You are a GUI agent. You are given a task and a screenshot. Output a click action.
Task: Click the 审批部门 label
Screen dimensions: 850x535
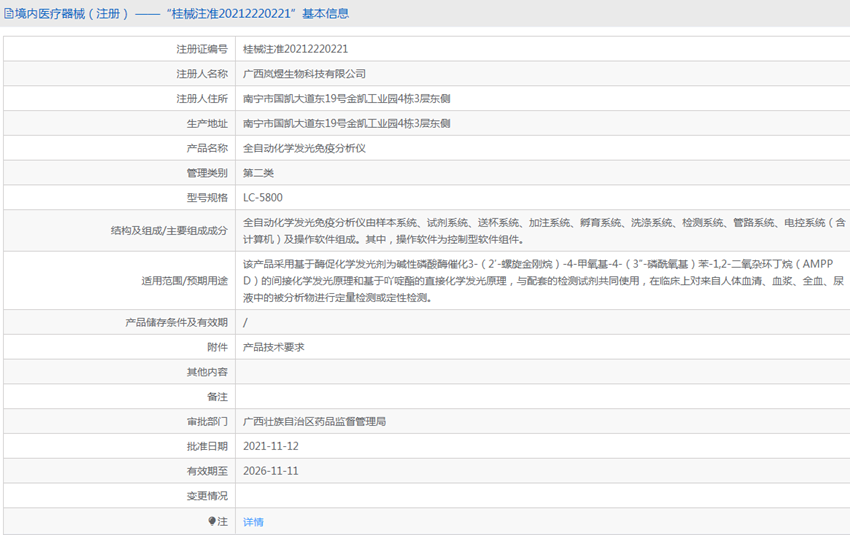click(x=207, y=421)
